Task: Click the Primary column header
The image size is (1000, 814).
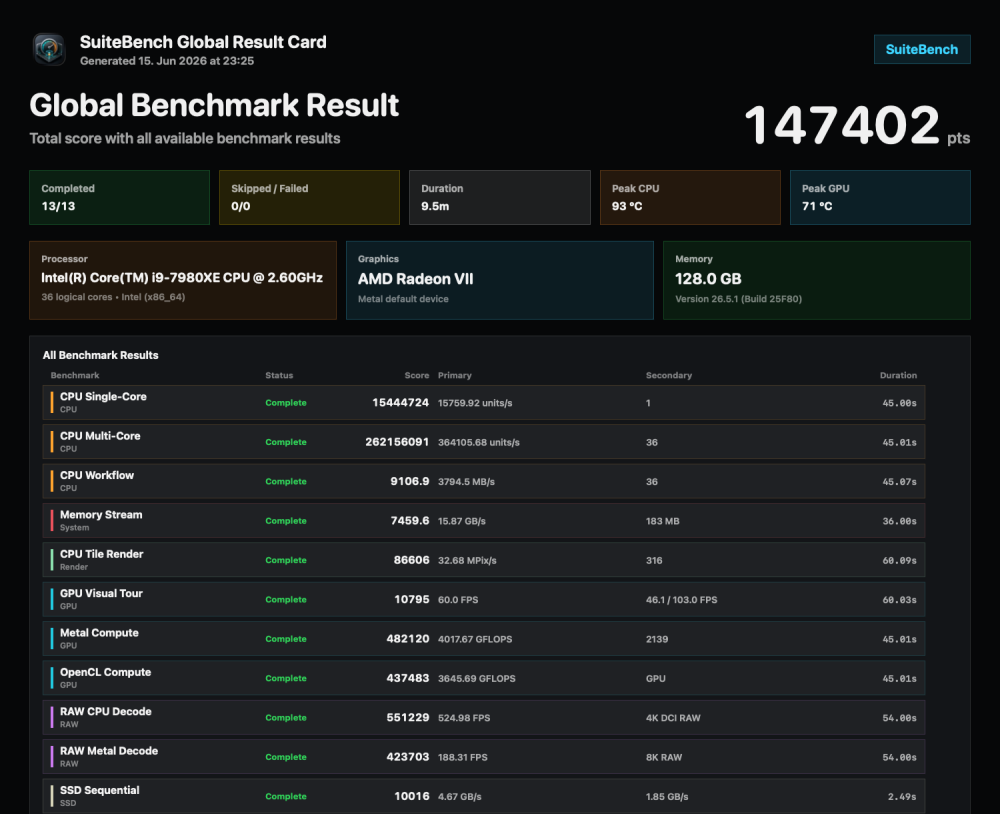Action: (x=455, y=375)
